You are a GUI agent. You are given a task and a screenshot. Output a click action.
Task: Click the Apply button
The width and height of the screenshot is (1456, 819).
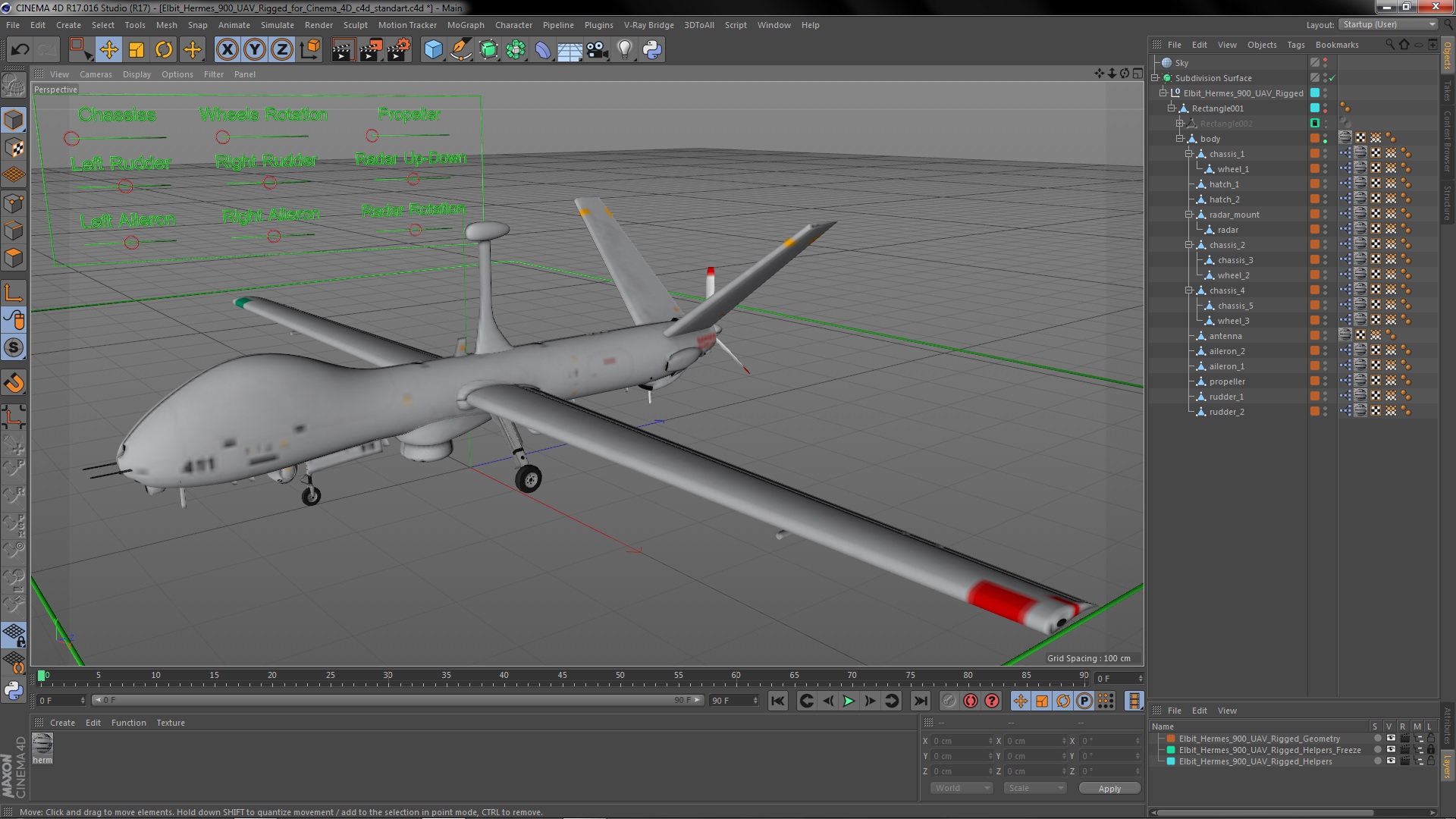(1109, 789)
